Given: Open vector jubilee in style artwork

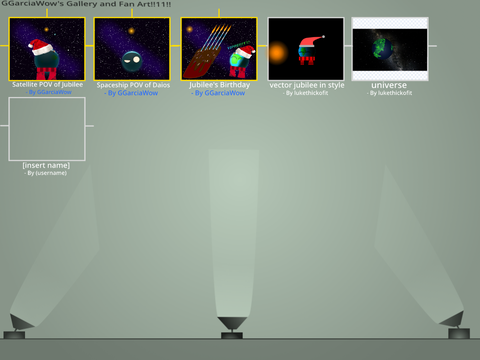Looking at the screenshot, I should [306, 49].
